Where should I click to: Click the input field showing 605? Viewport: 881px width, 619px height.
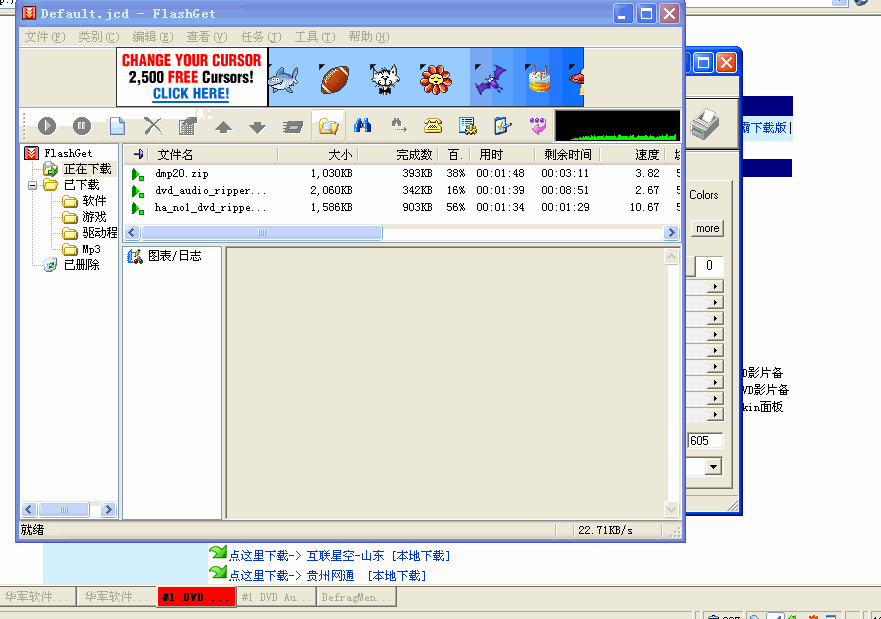[706, 441]
